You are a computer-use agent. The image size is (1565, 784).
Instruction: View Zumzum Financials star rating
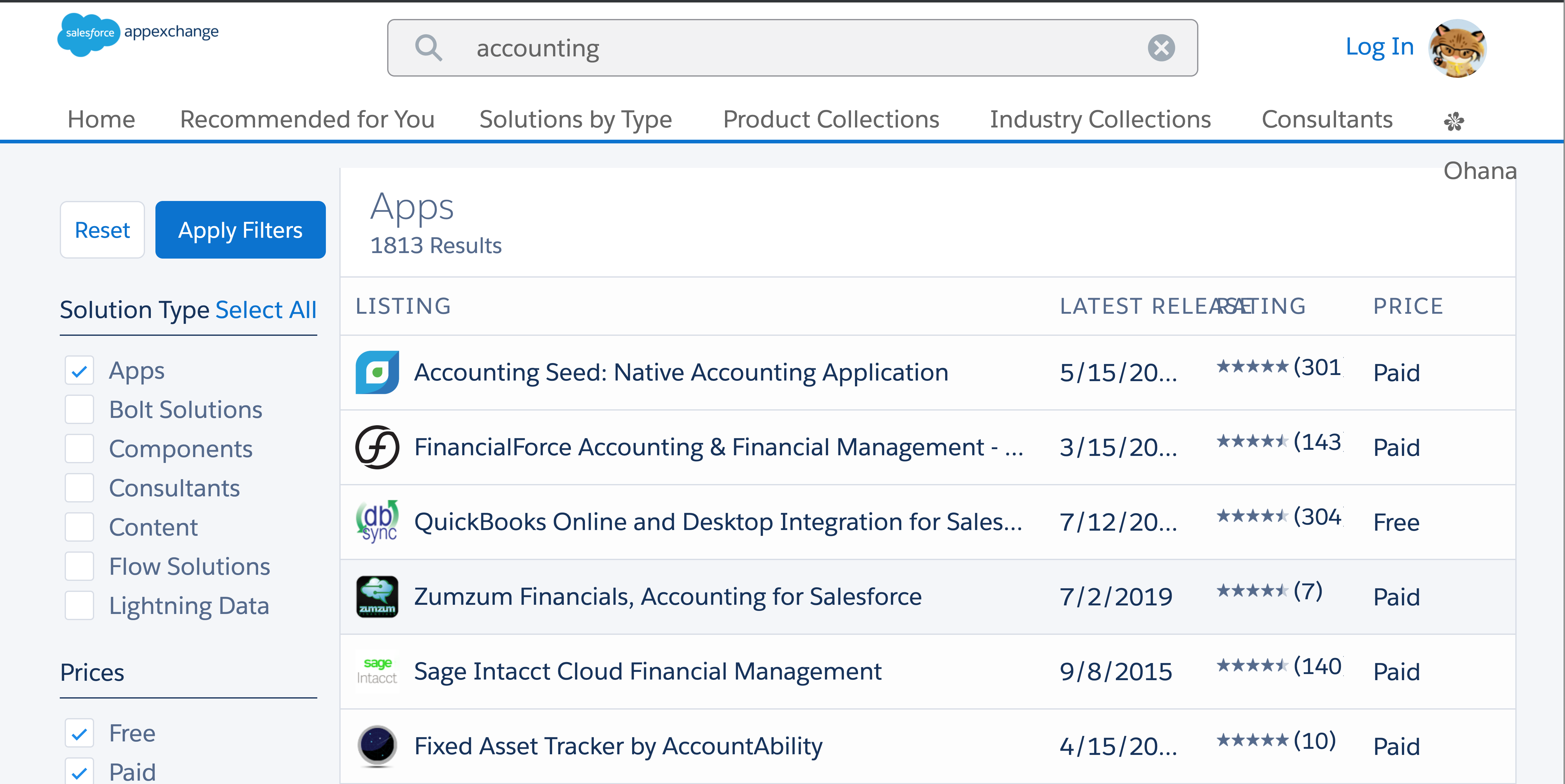1252,590
